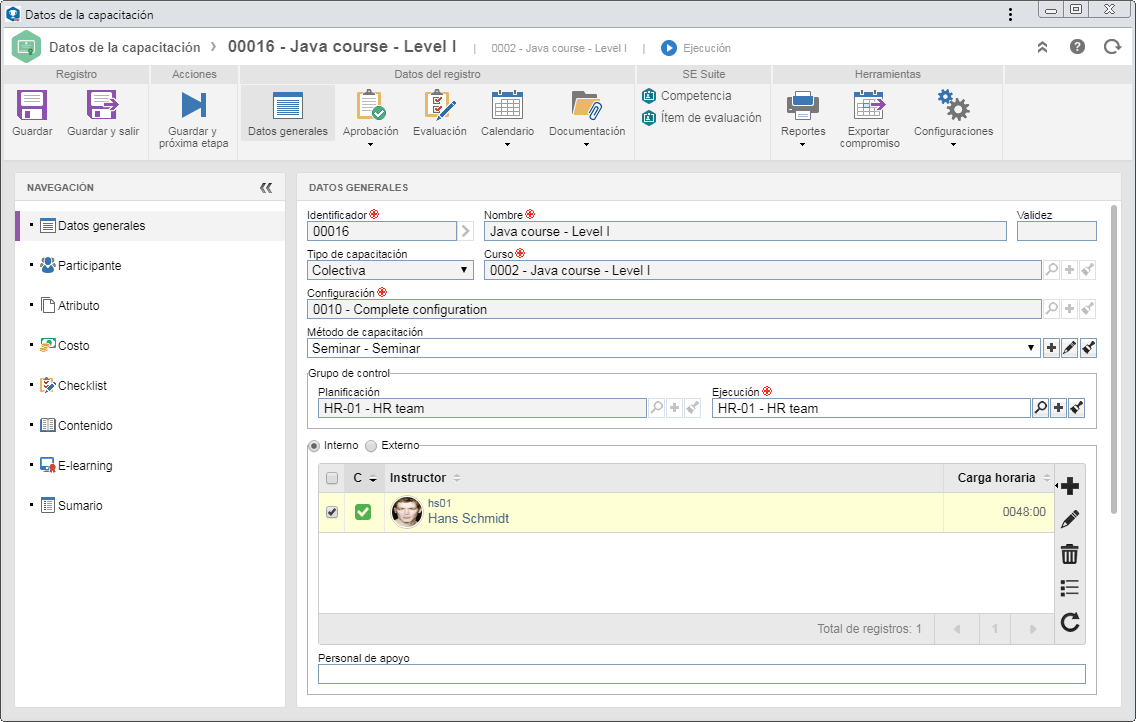Select the Interno radio button
The height and width of the screenshot is (722, 1136).
click(x=314, y=446)
